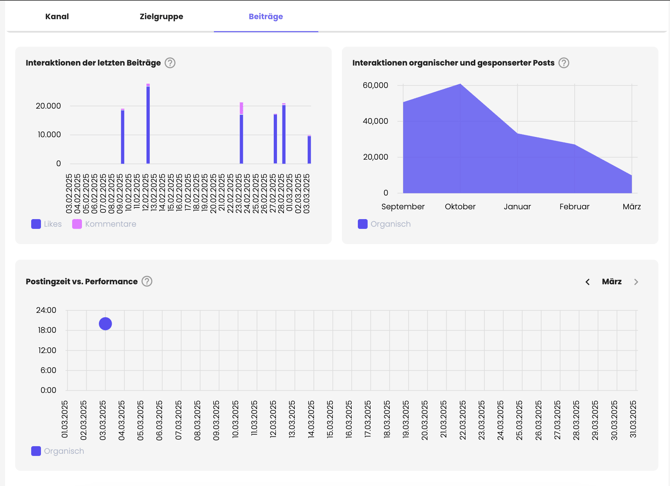This screenshot has height=486, width=670.
Task: Click the März month label in selector
Action: (611, 281)
